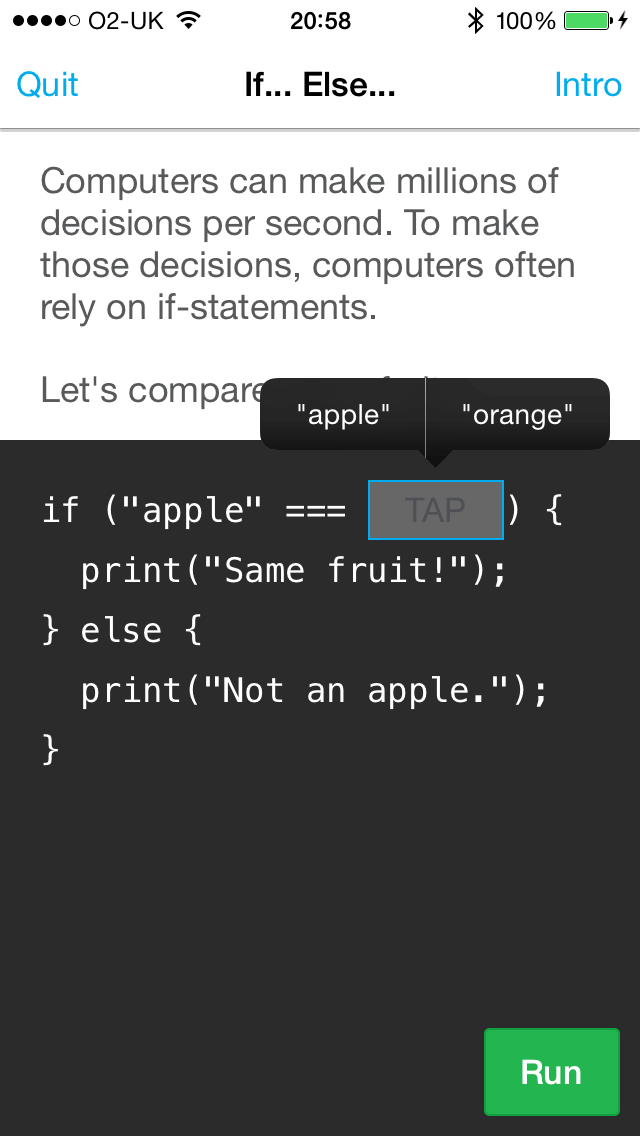Click the Bluetooth status icon
640x1136 pixels.
point(475,21)
